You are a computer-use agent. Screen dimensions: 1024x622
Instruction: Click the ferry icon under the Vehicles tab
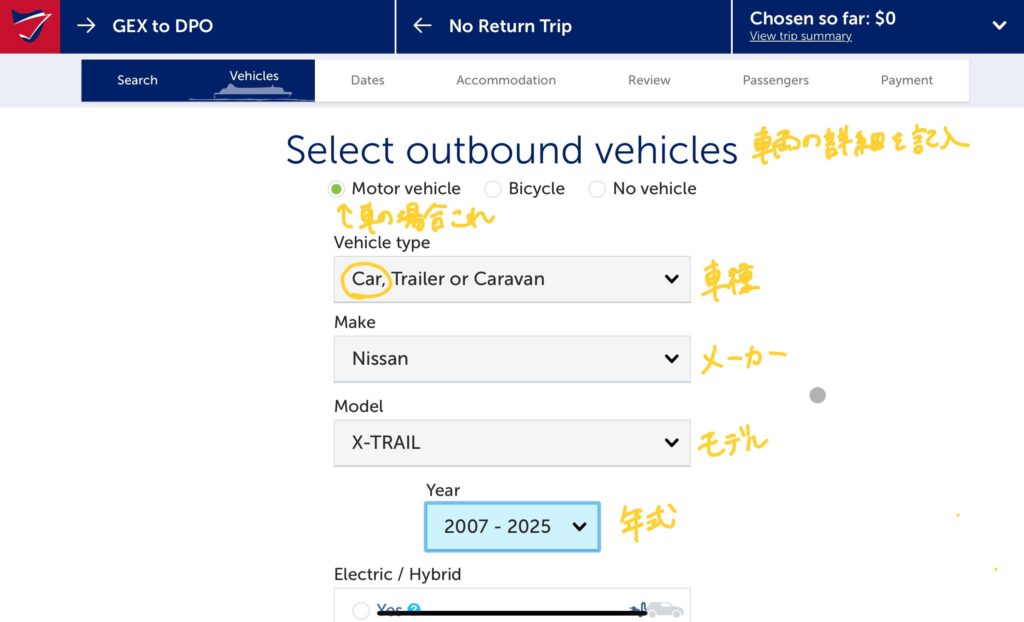click(x=254, y=91)
